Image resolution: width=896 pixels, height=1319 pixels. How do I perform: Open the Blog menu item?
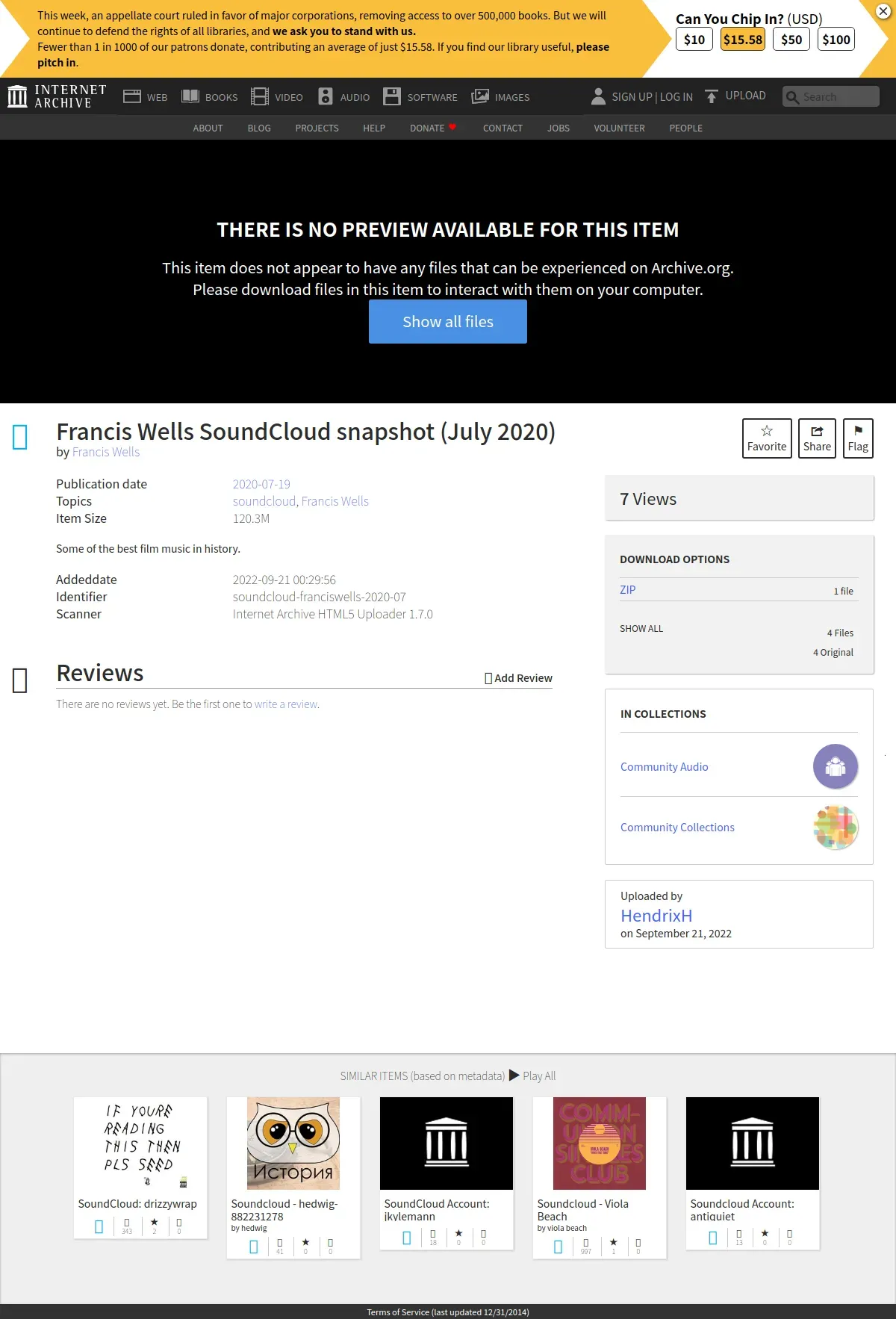coord(259,128)
